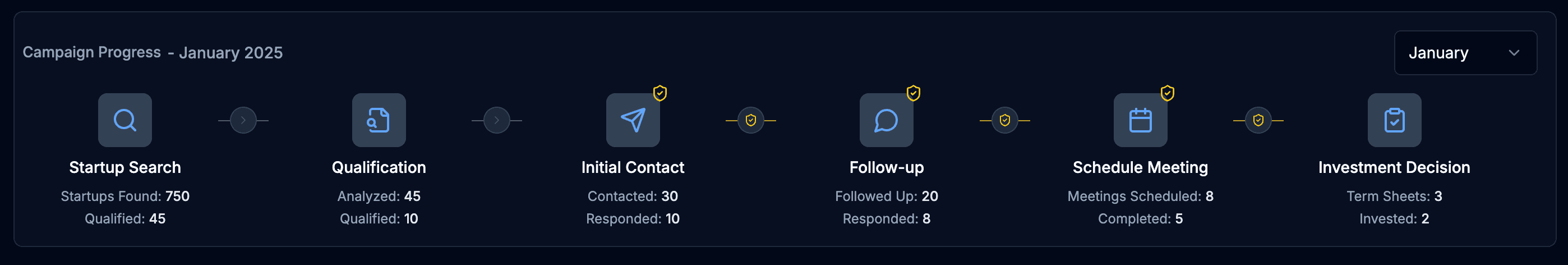Open the Qualification document search icon
The width and height of the screenshot is (1568, 265).
click(379, 120)
